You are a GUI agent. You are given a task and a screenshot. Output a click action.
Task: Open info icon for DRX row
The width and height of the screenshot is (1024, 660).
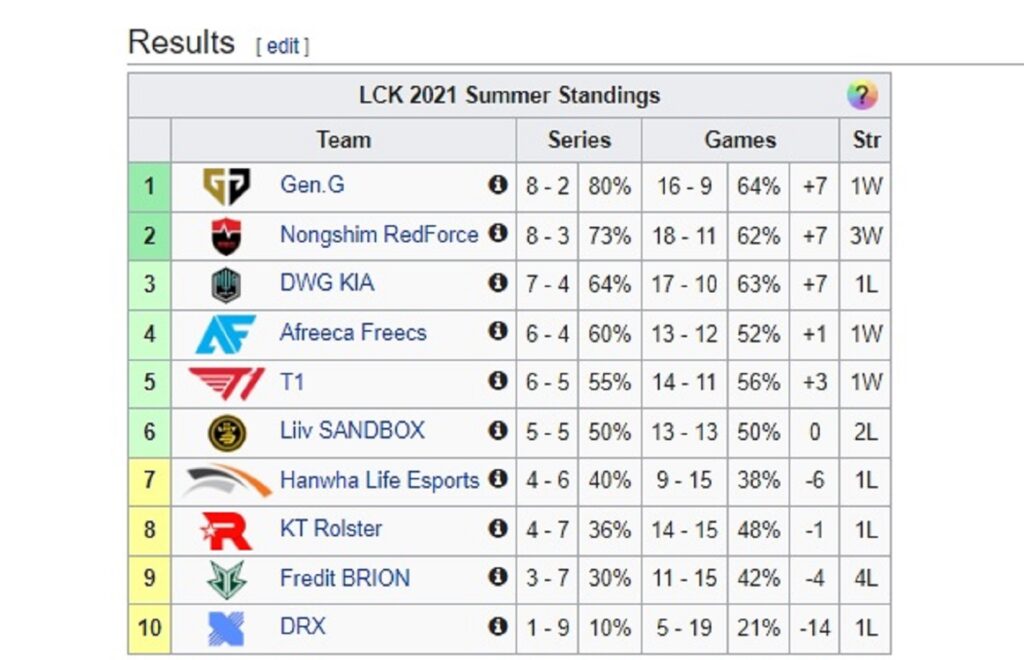498,626
